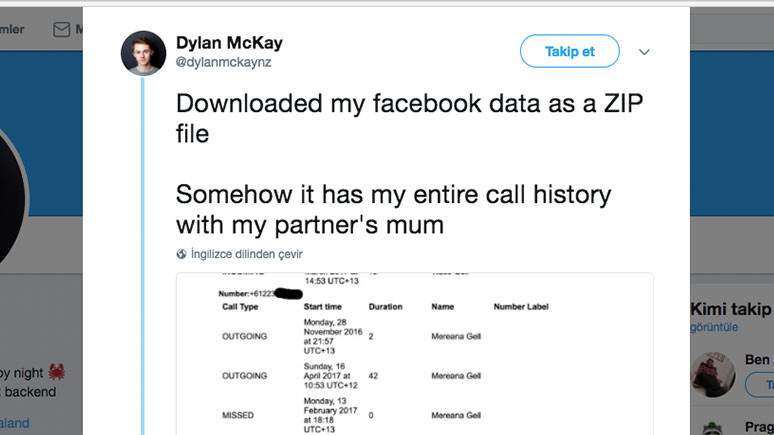Click Dylan McKay's profile avatar
Screen dimensions: 774x435
[143, 53]
